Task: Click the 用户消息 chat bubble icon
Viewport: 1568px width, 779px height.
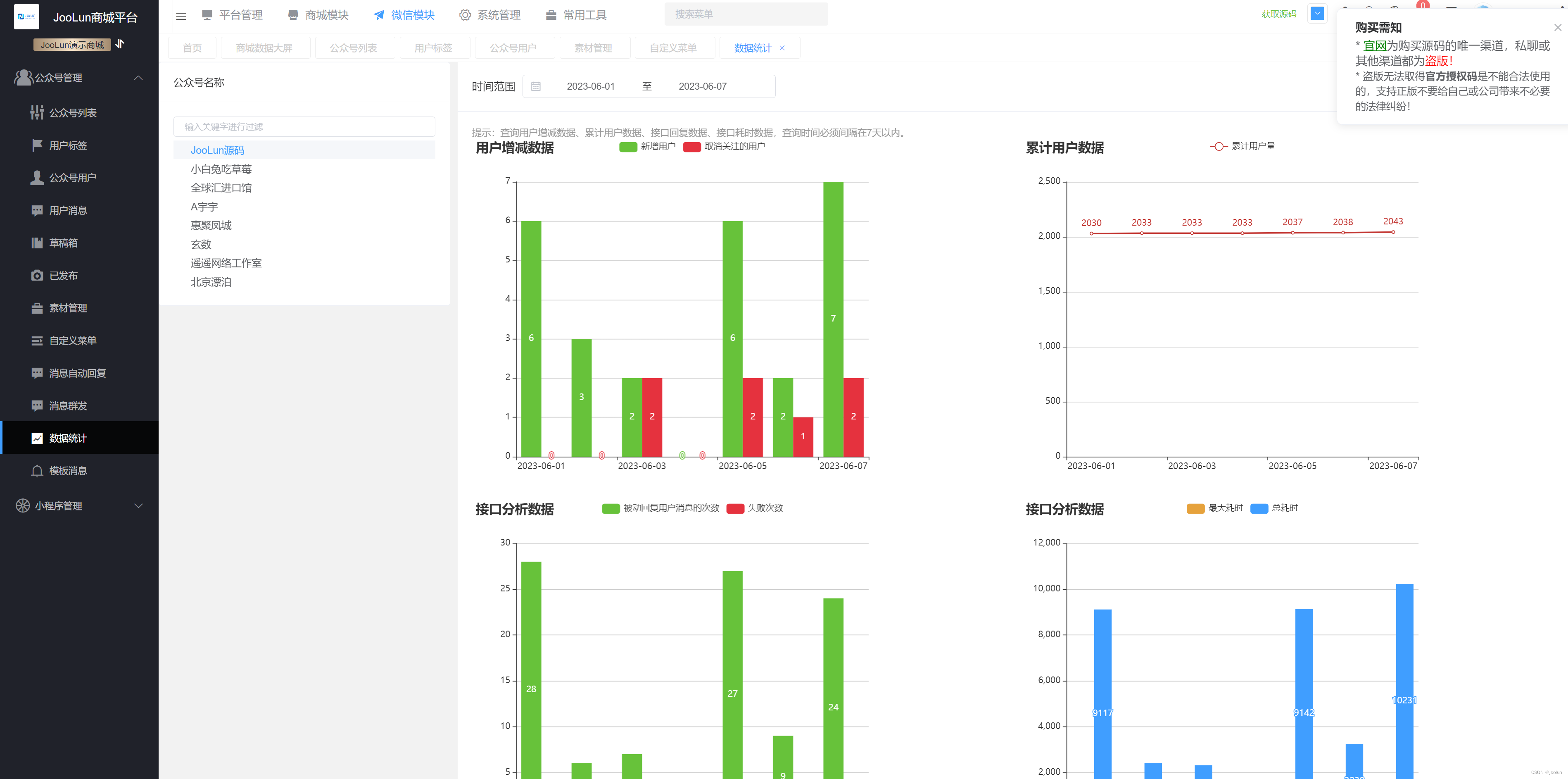Action: 37,210
